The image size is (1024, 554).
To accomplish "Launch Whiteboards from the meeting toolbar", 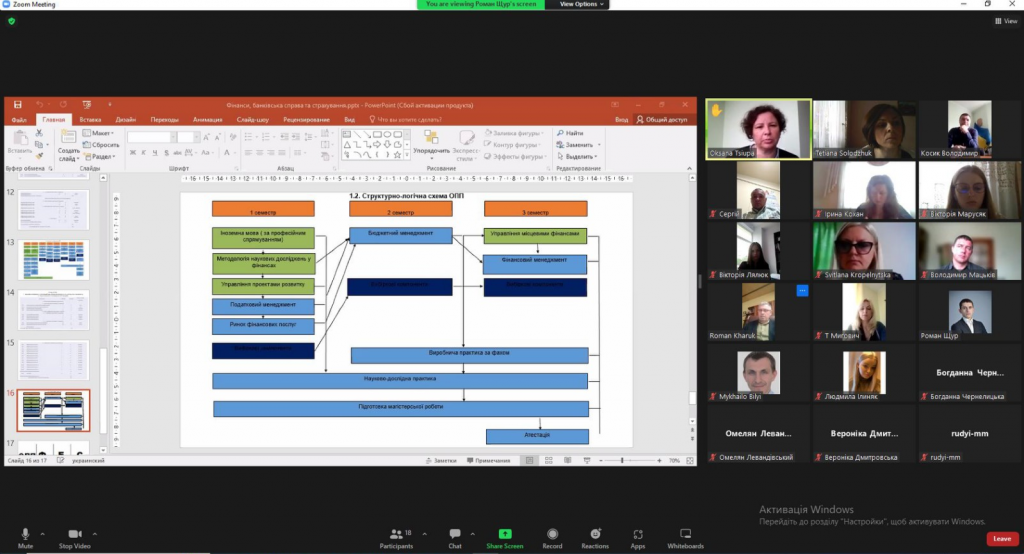I will 686,536.
